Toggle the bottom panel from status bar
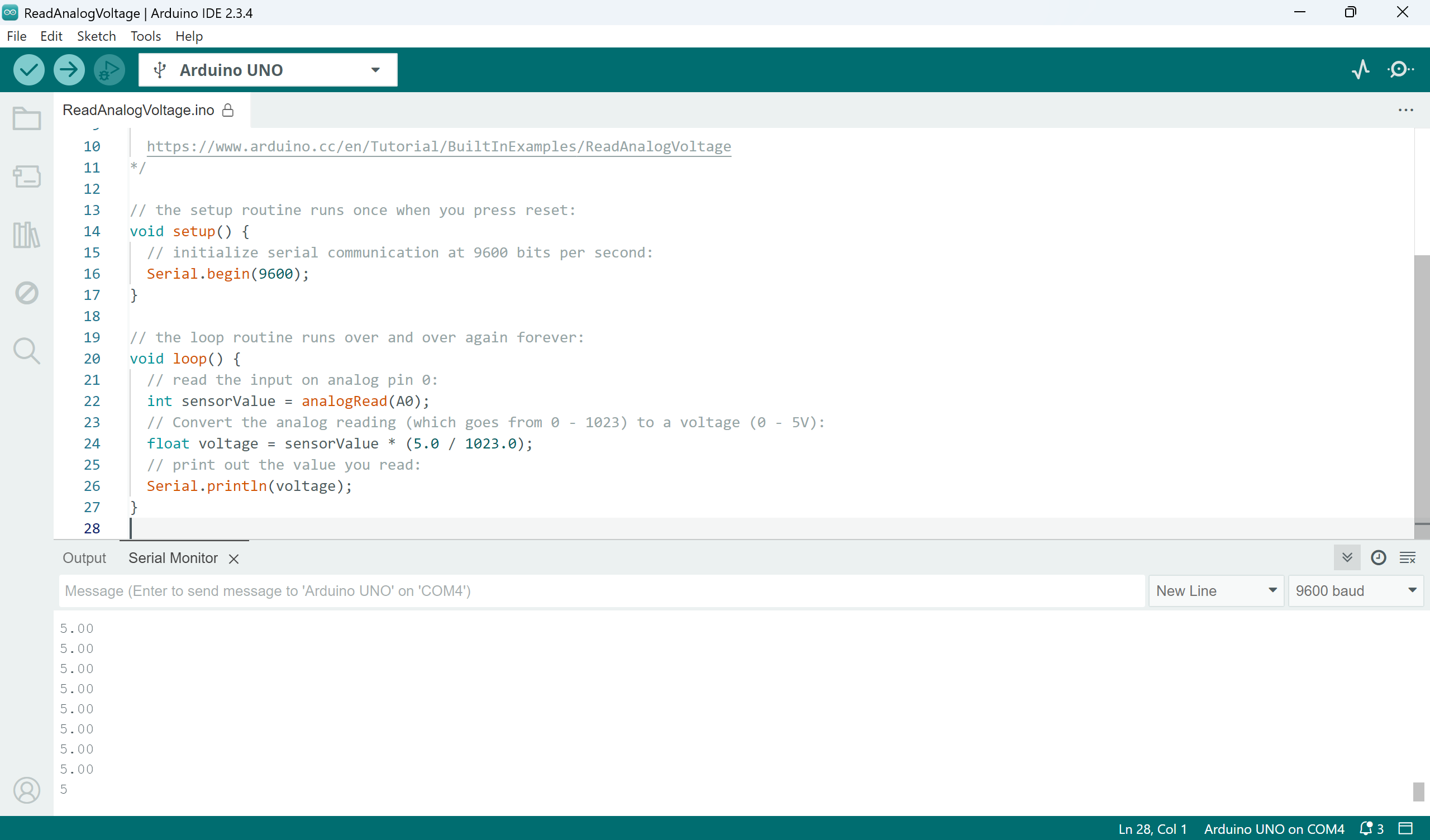Viewport: 1430px width, 840px height. point(1405,828)
